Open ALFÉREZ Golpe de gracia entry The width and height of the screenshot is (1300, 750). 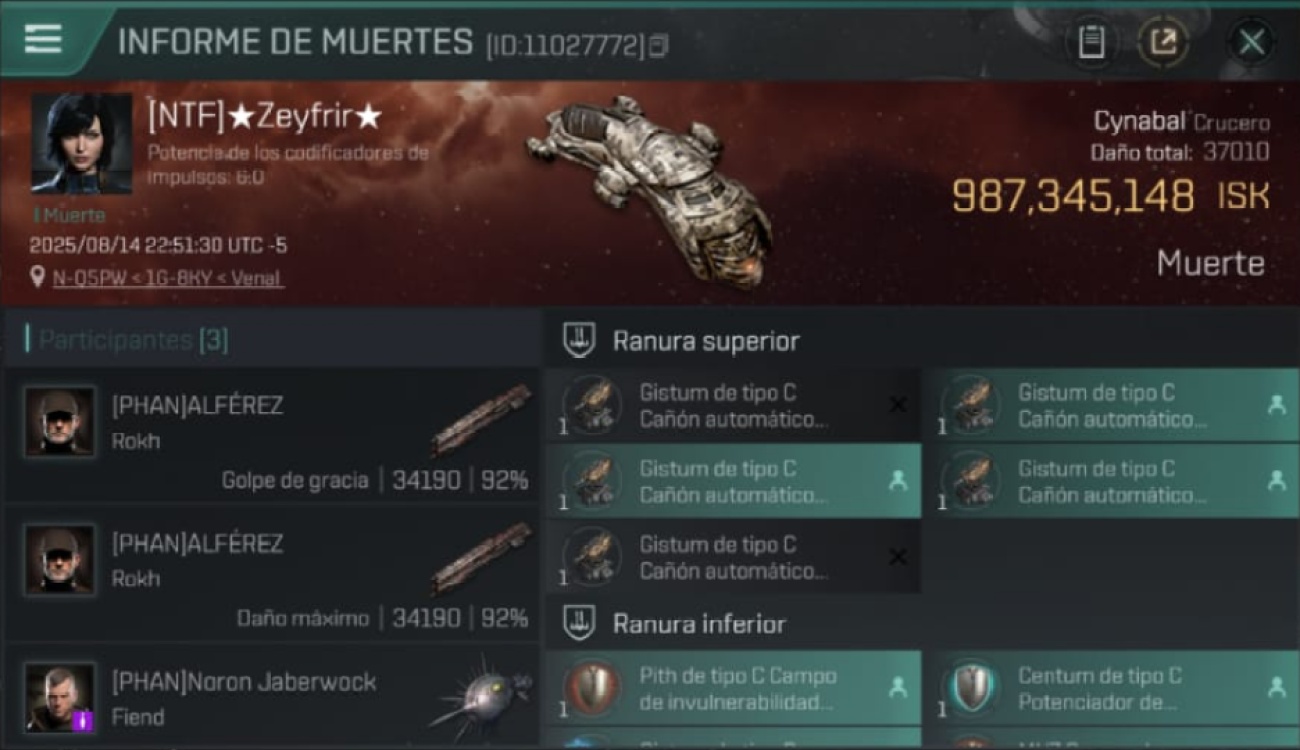[272, 436]
